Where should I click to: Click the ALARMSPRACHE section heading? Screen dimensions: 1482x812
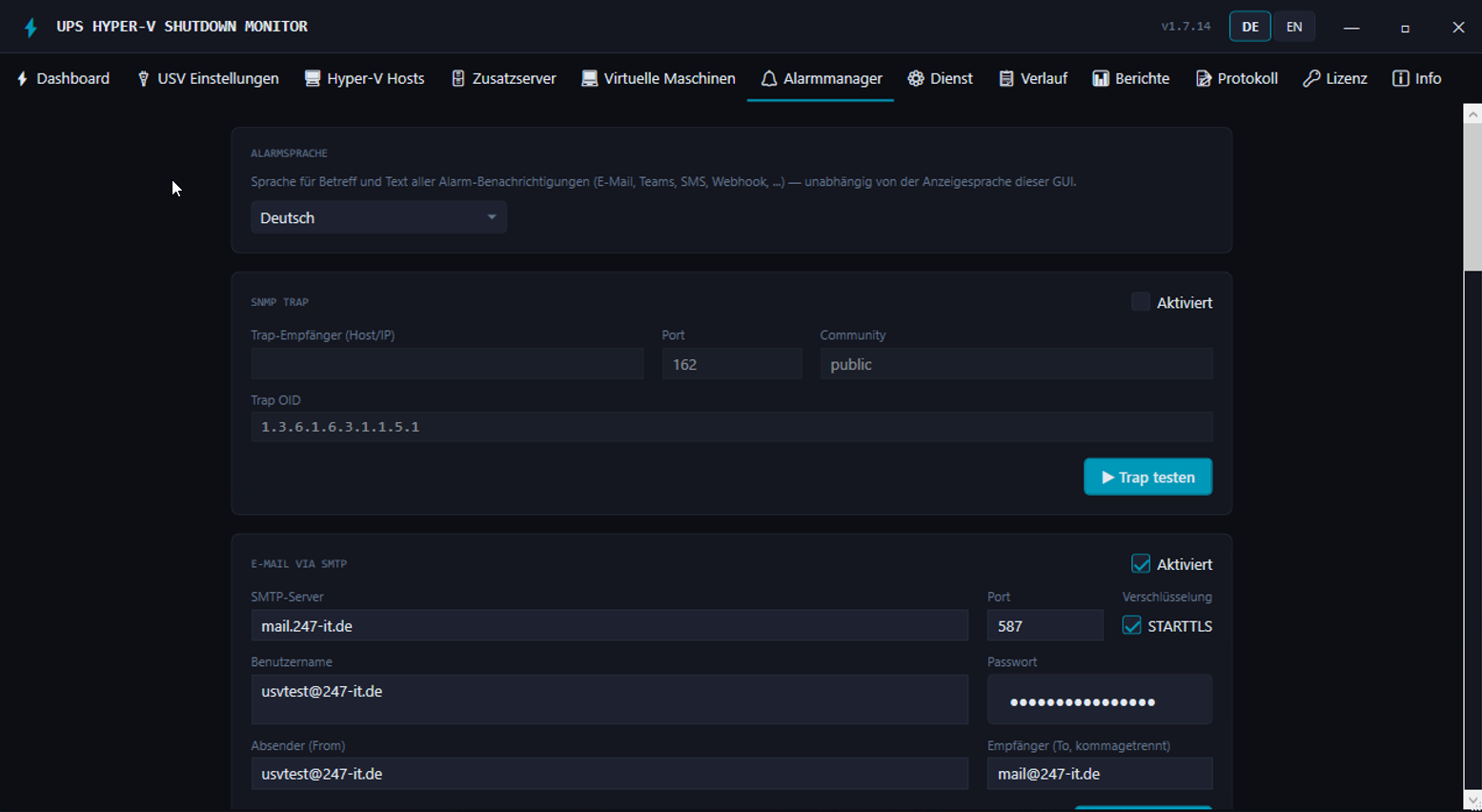tap(289, 153)
